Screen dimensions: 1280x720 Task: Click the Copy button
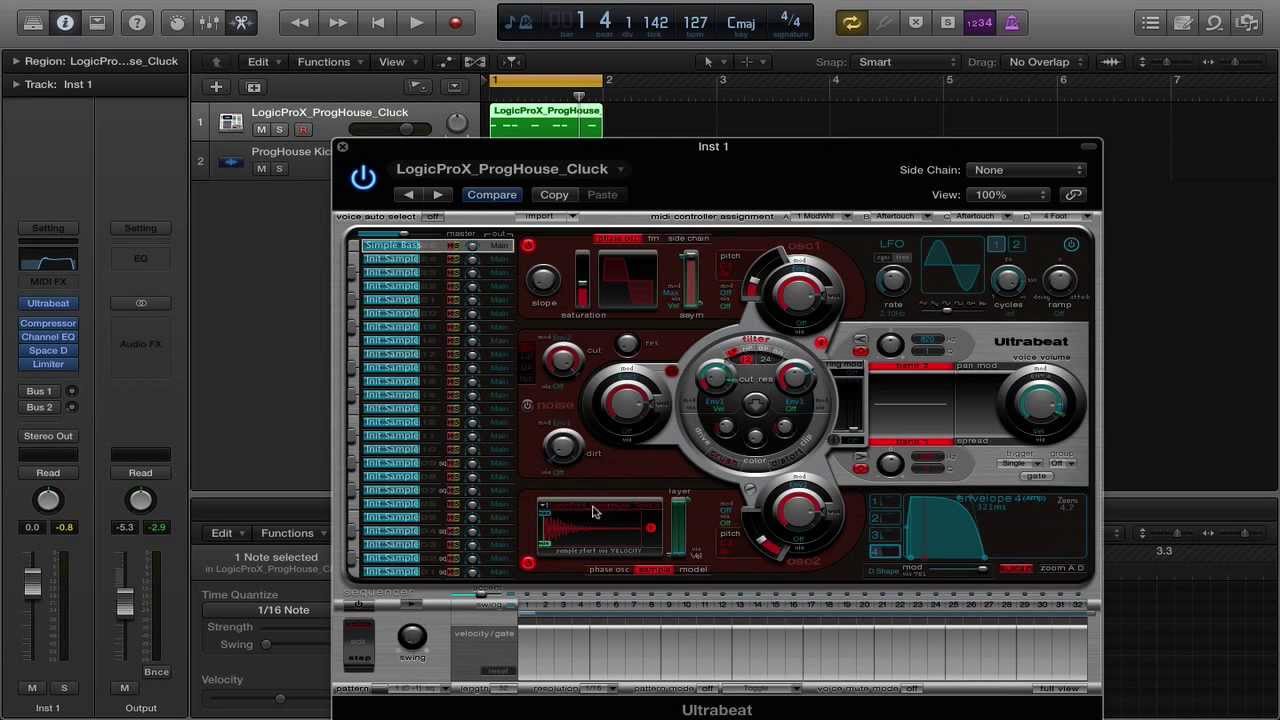[x=554, y=195]
